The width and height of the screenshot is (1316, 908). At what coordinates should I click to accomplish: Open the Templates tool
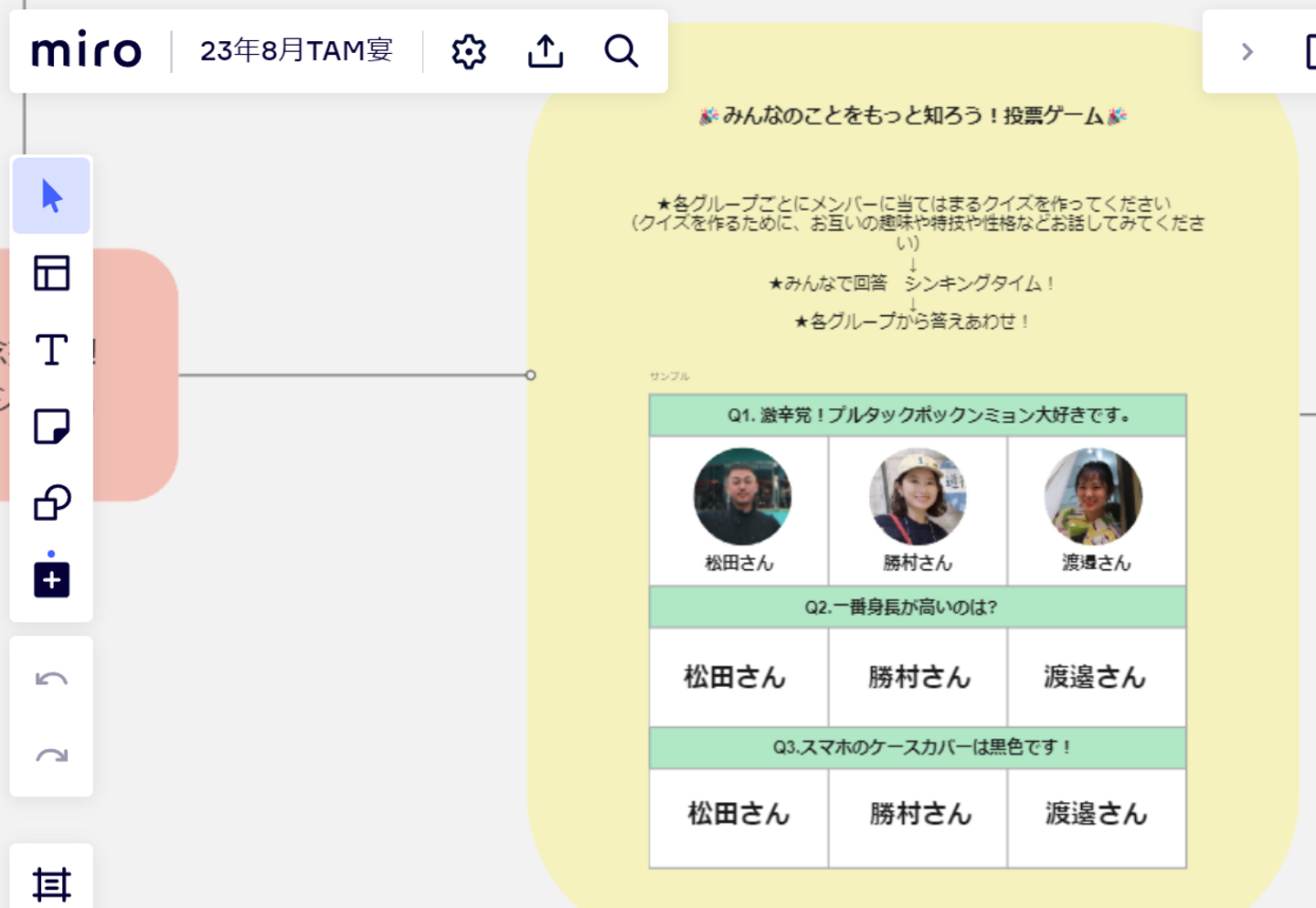pyautogui.click(x=51, y=273)
